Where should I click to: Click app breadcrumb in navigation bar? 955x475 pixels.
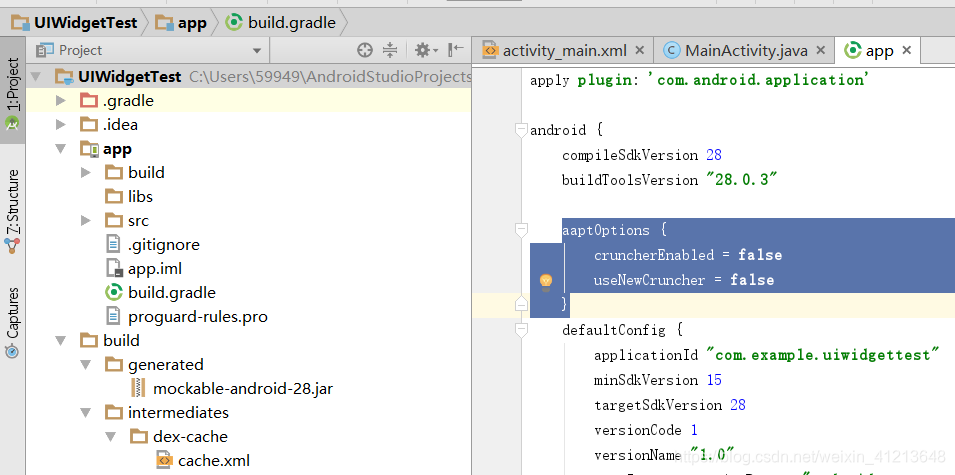tap(181, 23)
